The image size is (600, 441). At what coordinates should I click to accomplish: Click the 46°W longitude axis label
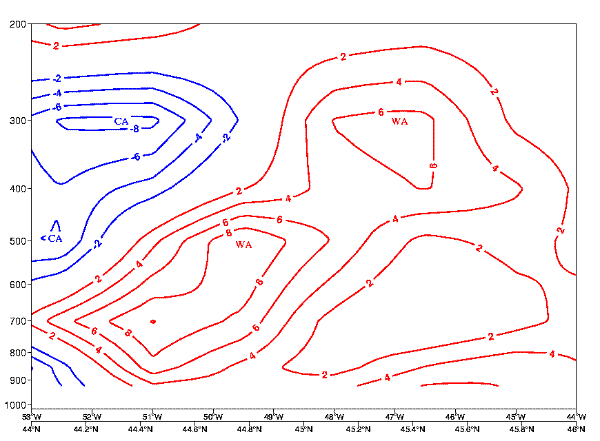454,417
